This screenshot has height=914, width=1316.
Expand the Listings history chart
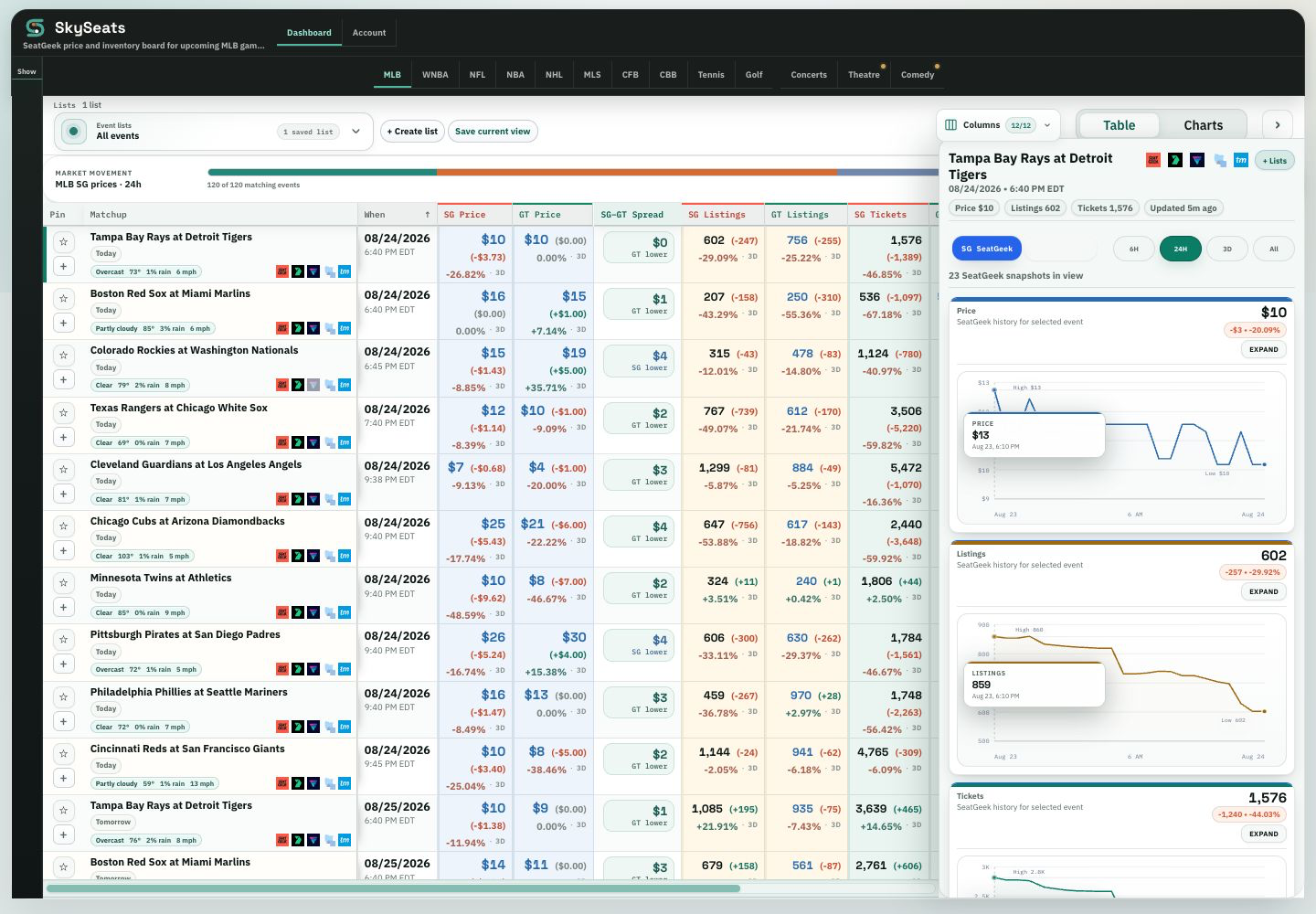tap(1264, 591)
